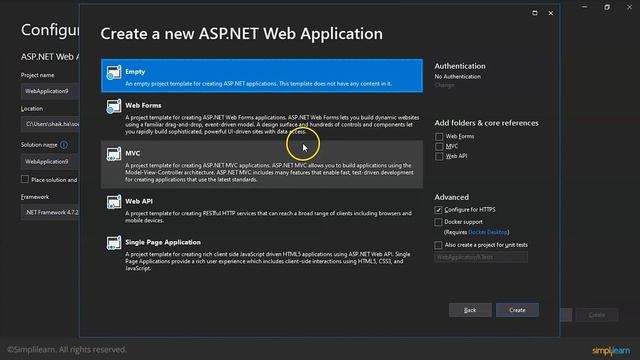Screen dimensions: 640x360
Task: Click the MVC template title
Action: [133, 153]
